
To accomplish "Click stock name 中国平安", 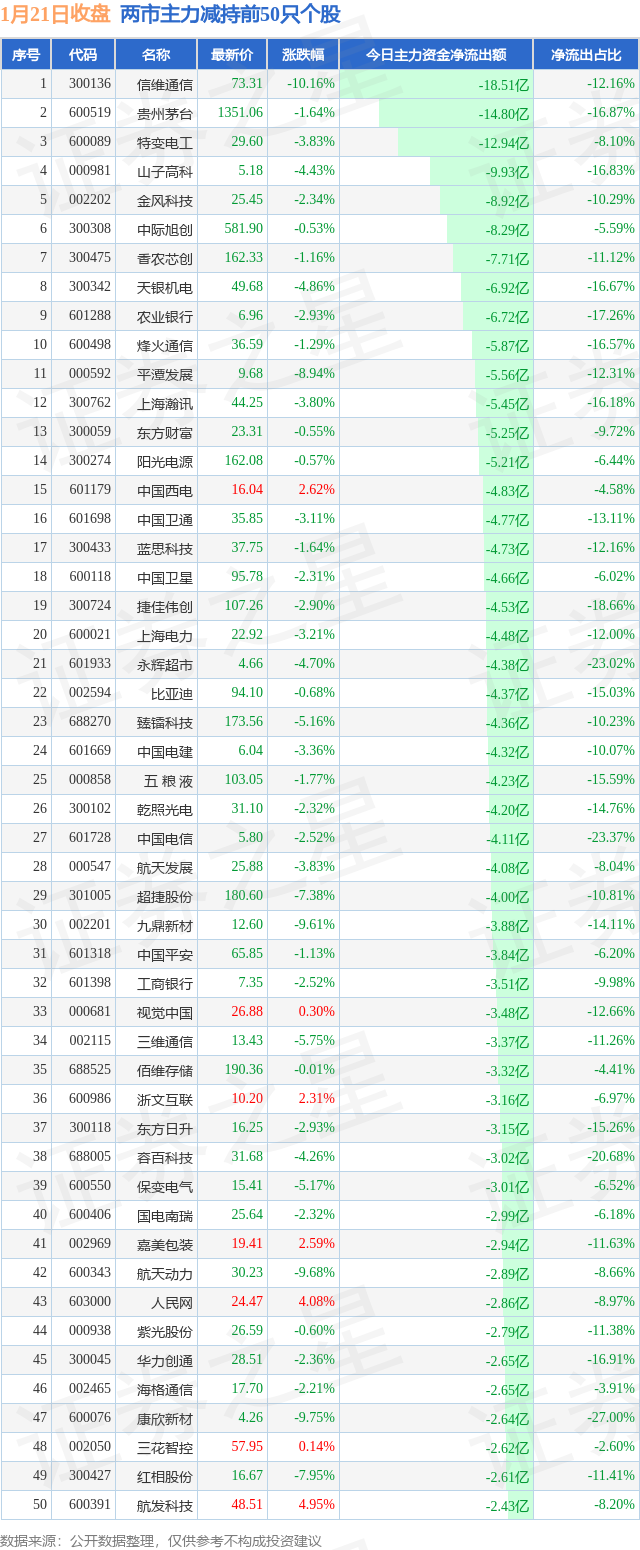I will tap(165, 954).
